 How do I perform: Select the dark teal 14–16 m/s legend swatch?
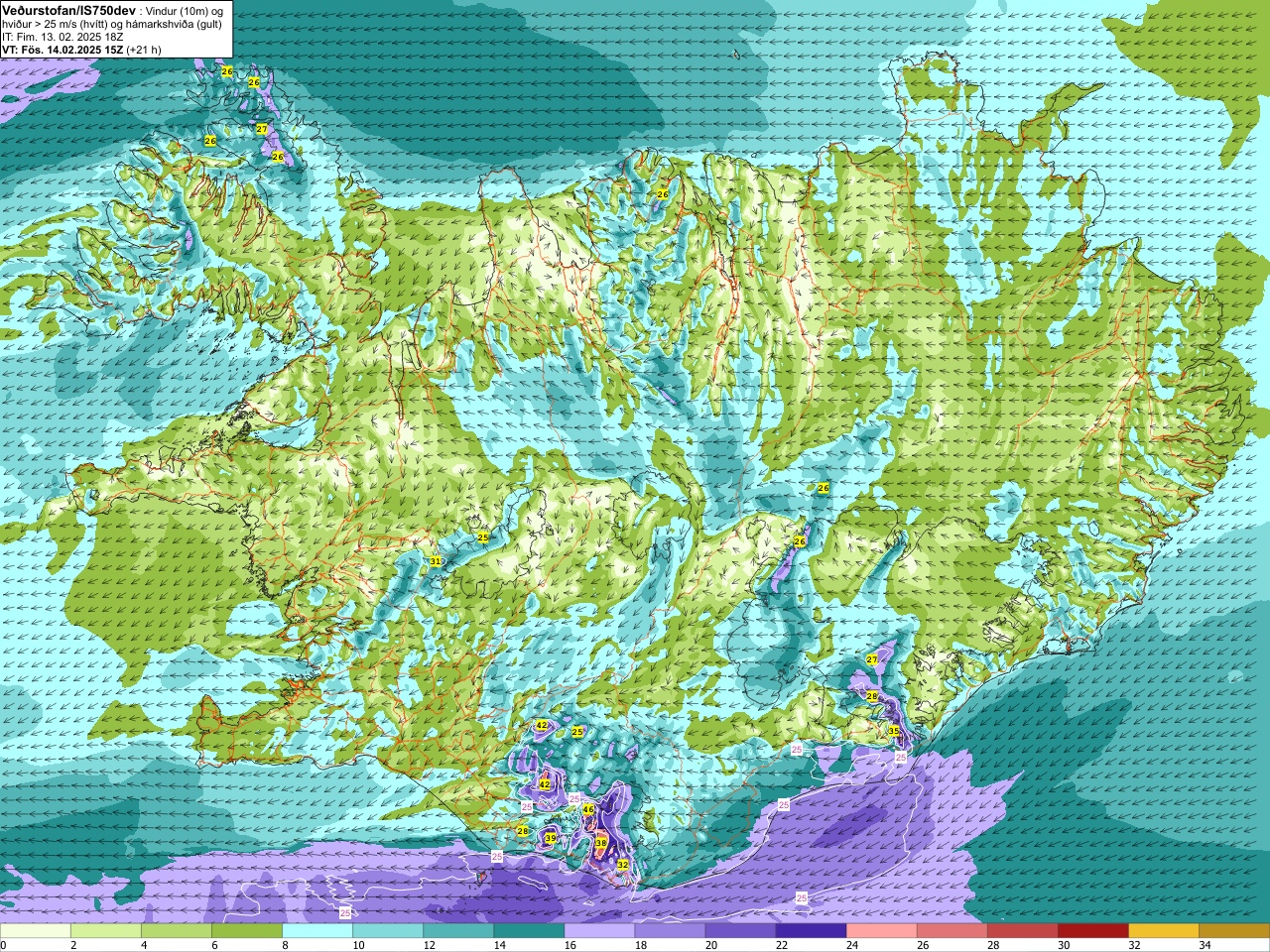point(529,931)
